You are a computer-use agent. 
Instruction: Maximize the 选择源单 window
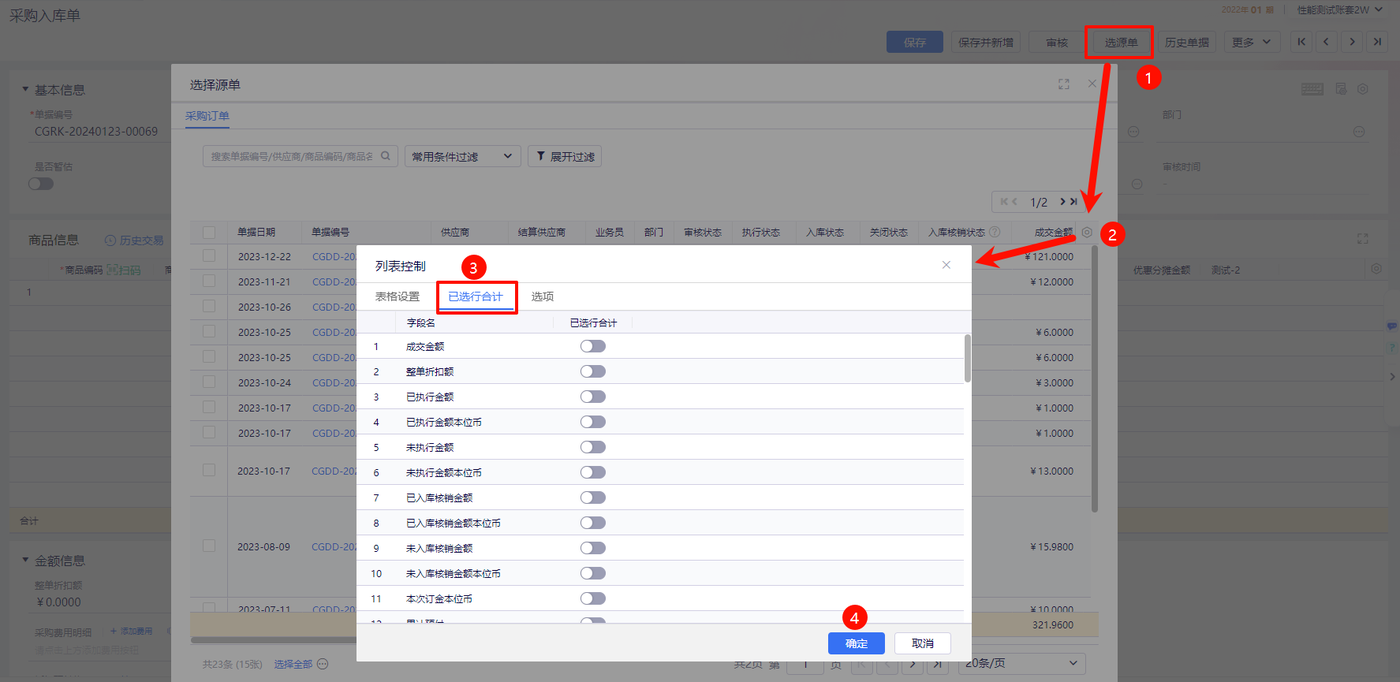coord(1064,84)
